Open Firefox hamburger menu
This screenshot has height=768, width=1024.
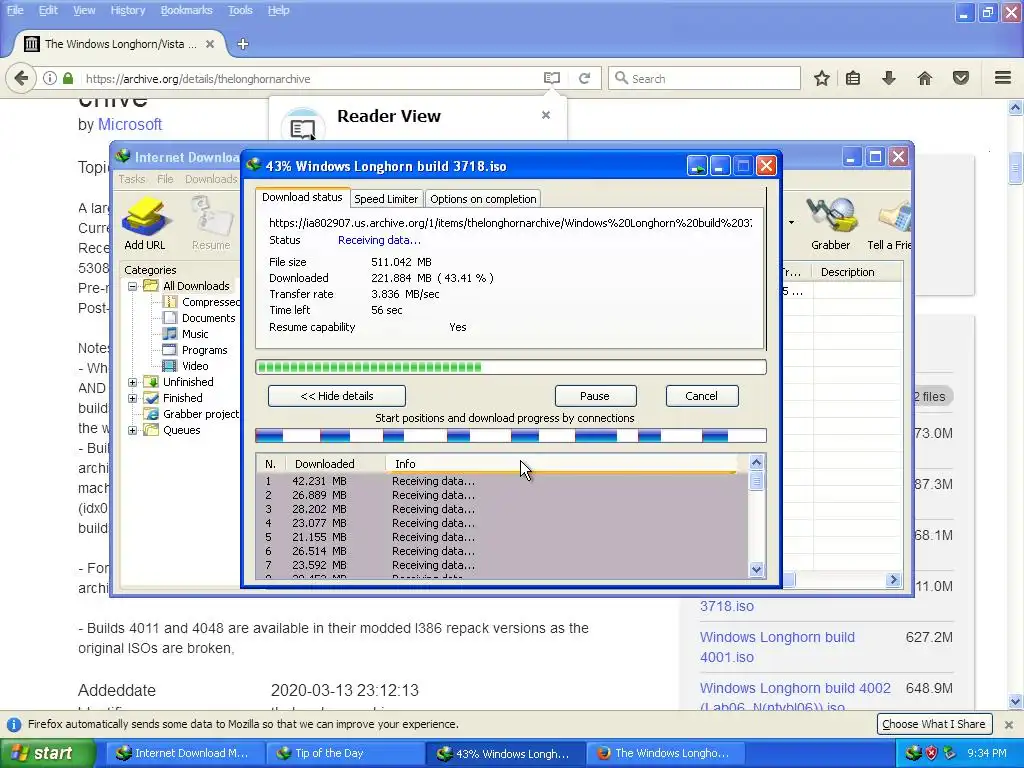click(x=1003, y=78)
